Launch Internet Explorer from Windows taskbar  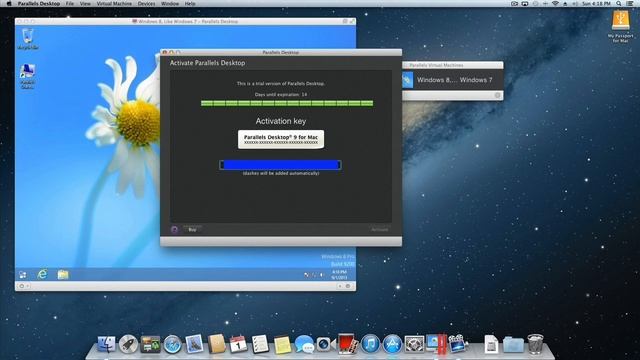click(42, 274)
